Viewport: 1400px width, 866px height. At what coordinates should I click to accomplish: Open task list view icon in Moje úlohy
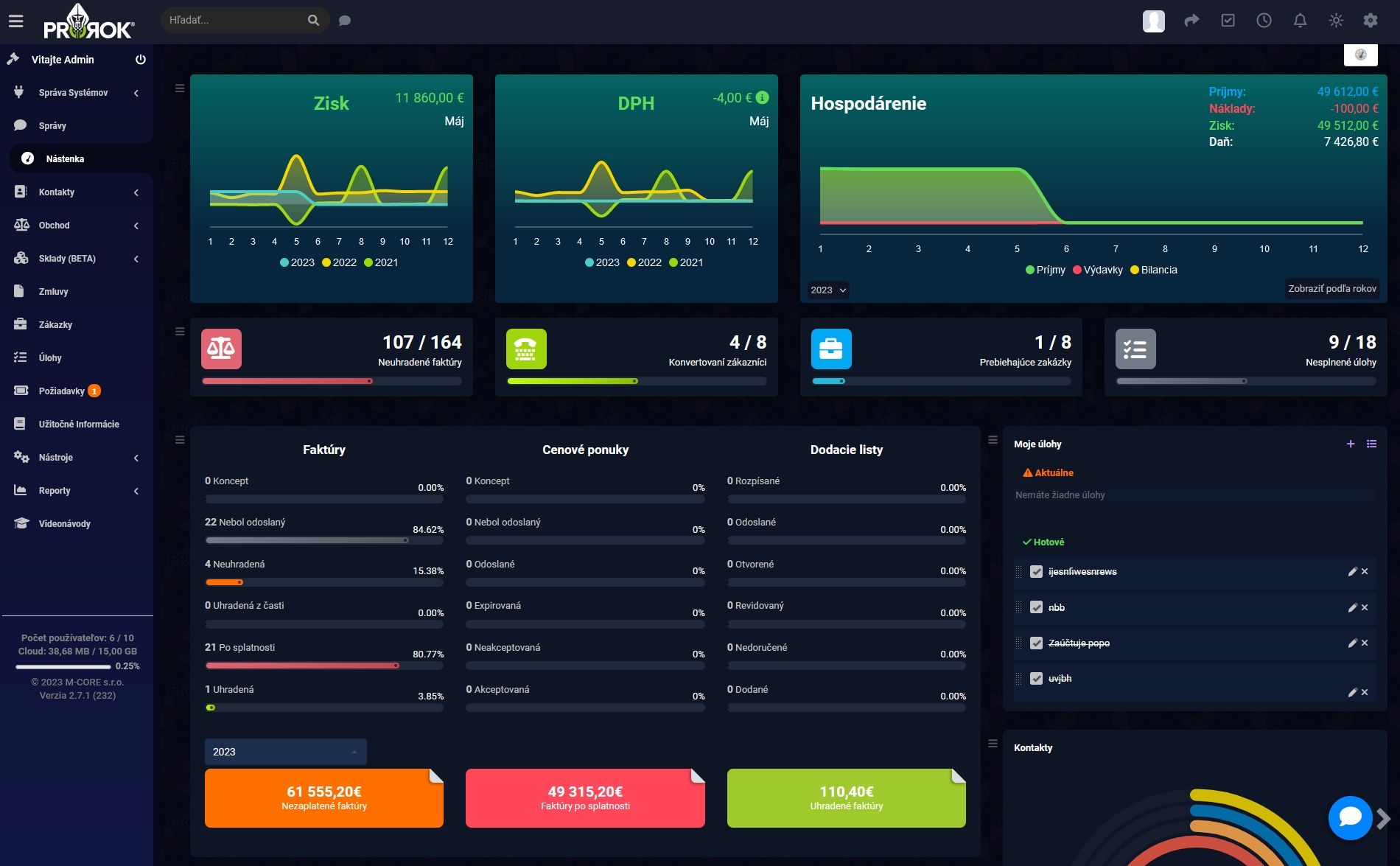pyautogui.click(x=1371, y=444)
